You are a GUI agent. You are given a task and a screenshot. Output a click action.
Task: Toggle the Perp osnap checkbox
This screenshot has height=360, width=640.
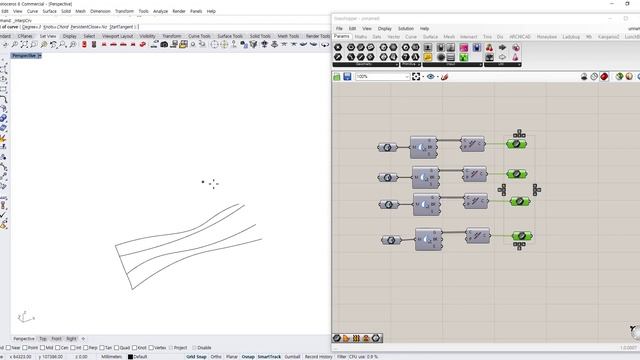(85, 348)
